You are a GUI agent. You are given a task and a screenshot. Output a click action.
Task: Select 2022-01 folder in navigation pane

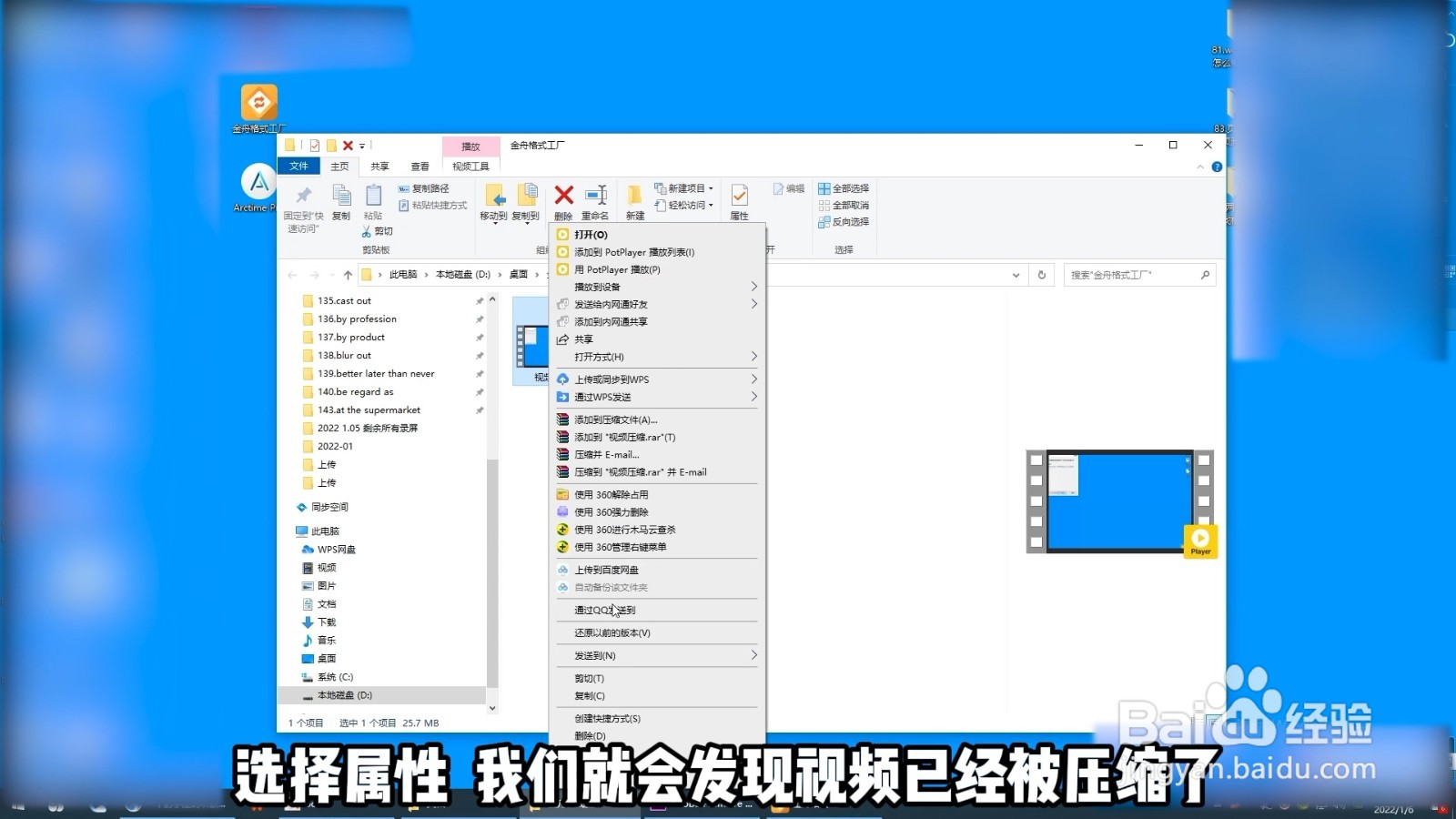coord(335,446)
